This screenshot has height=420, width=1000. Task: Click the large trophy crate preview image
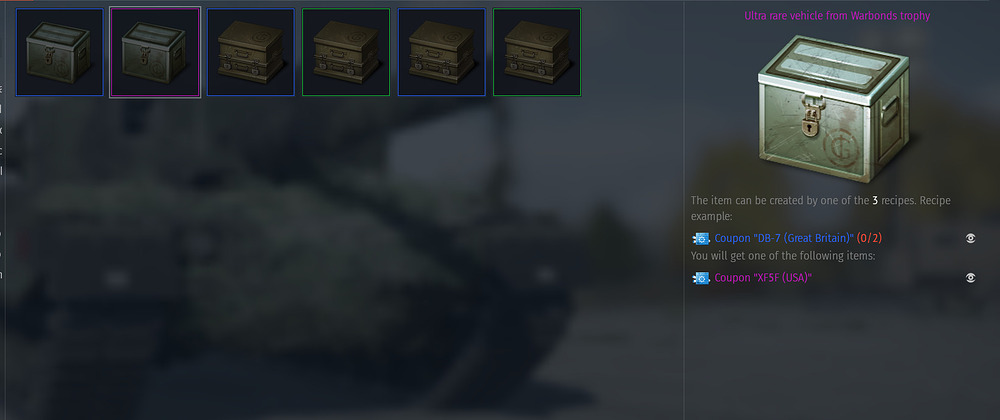click(x=834, y=108)
